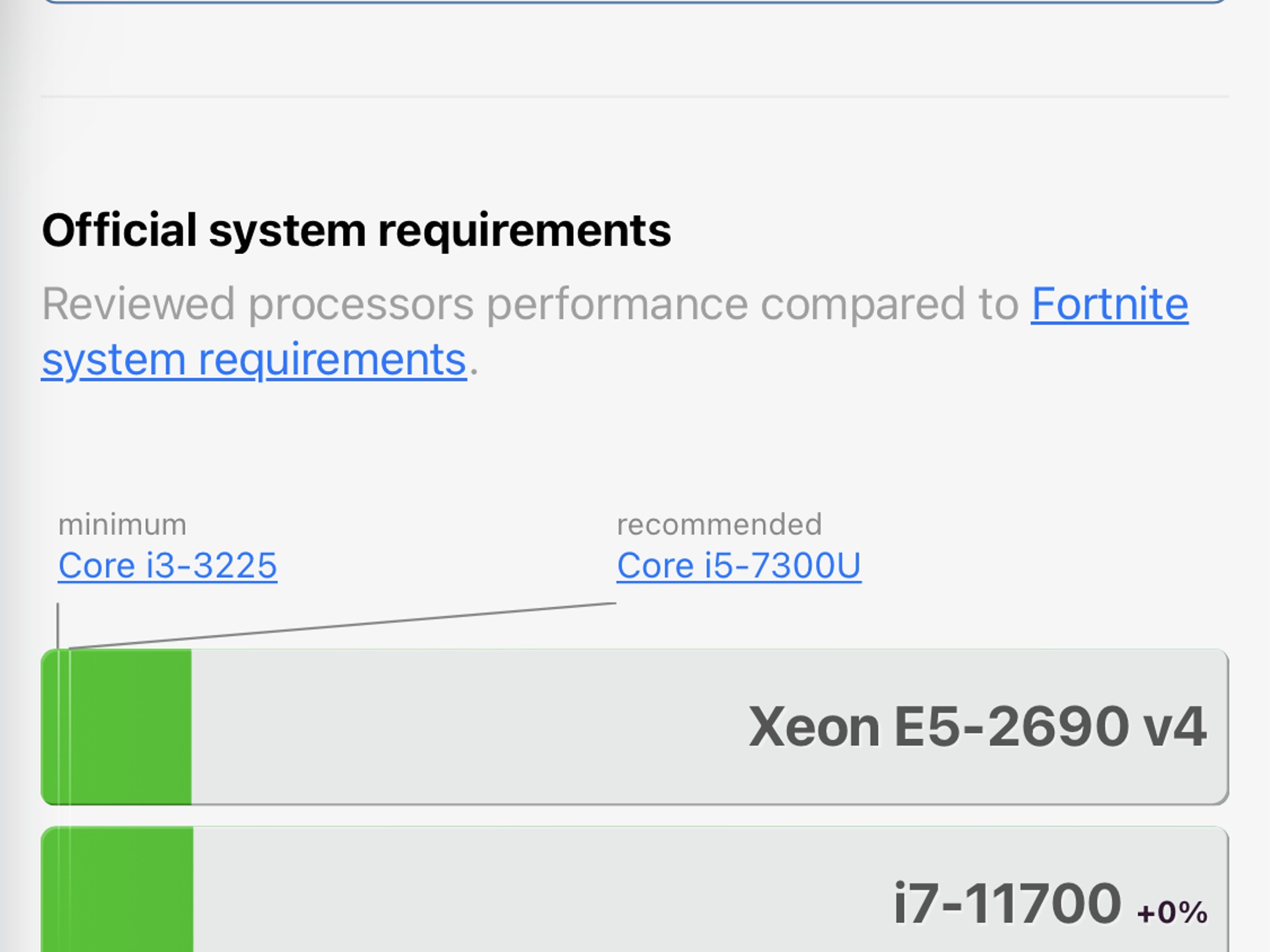Click the vertical minimum marker line above Xeon bar
The image size is (1270, 952).
click(58, 625)
